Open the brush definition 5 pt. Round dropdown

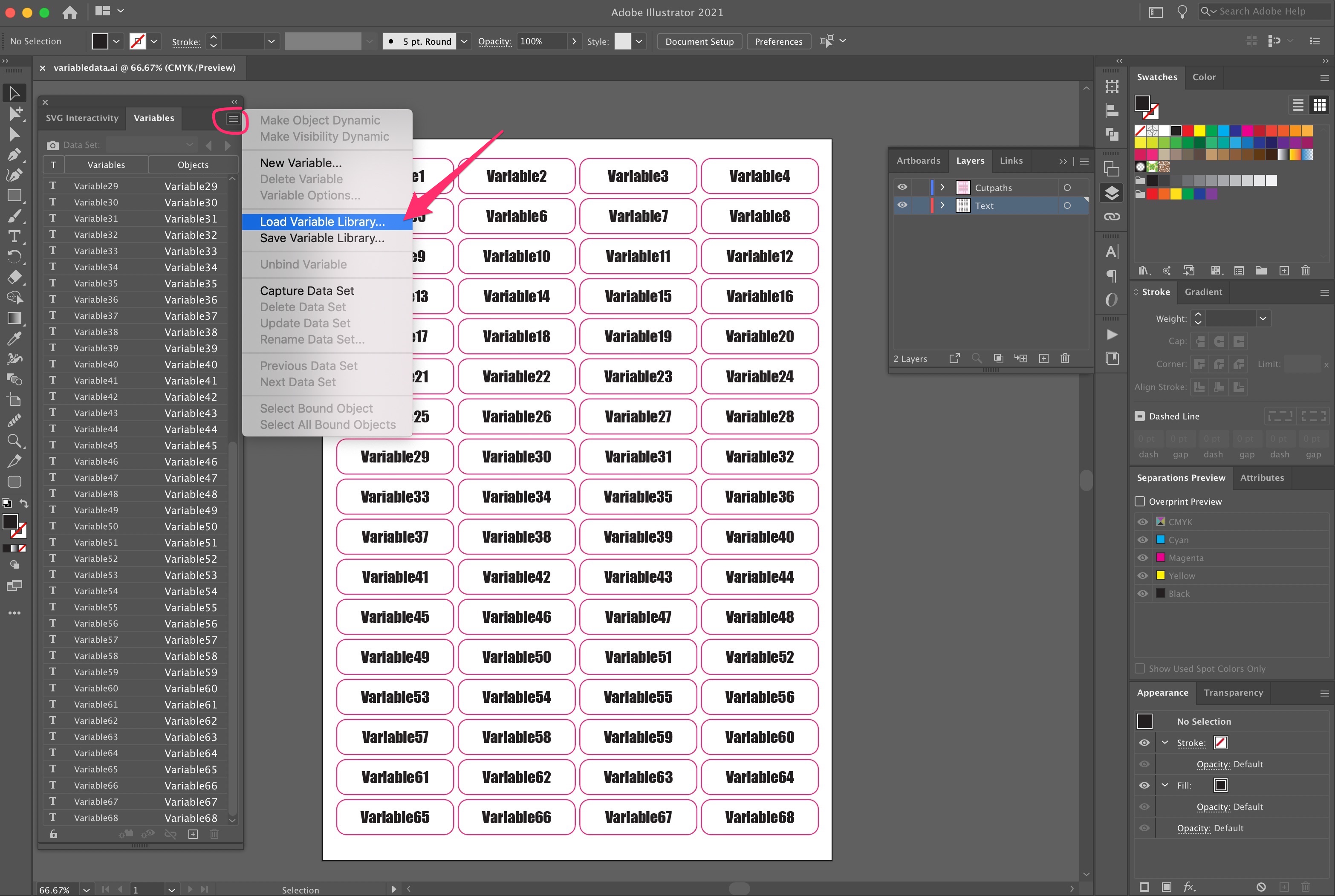(465, 41)
